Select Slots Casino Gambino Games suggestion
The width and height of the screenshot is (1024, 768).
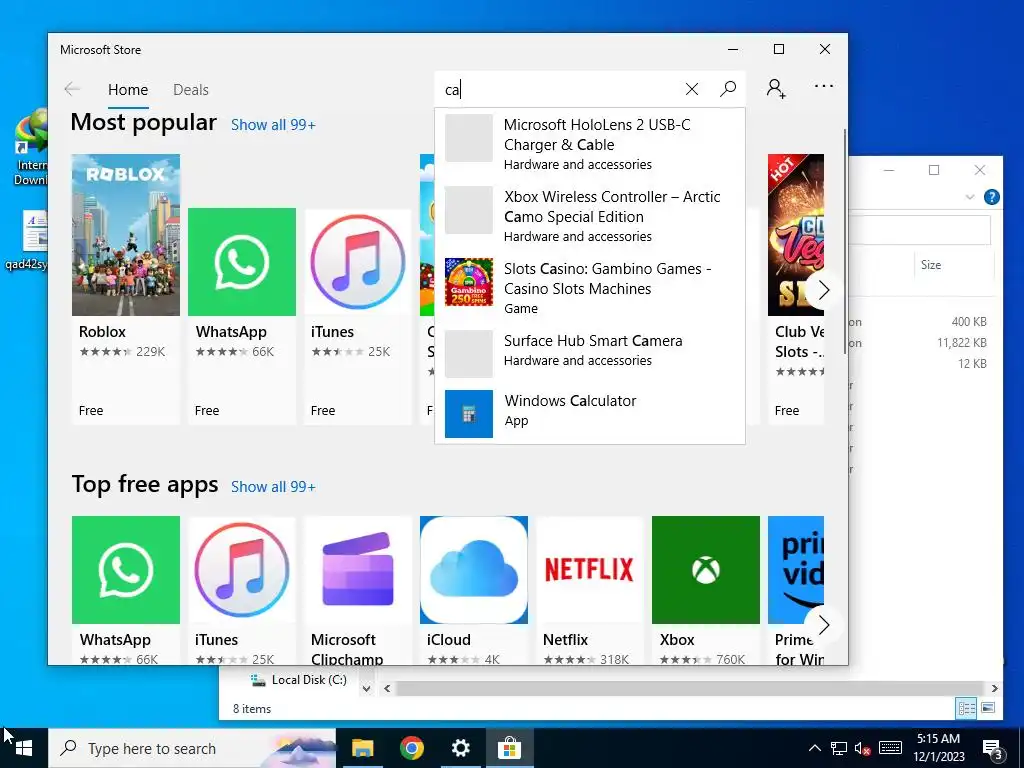[590, 288]
